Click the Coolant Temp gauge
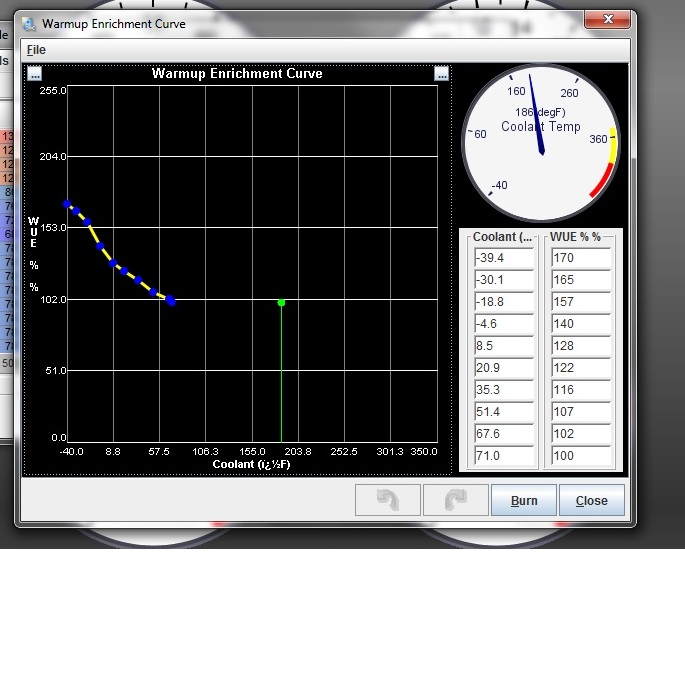The image size is (685, 691). (540, 143)
